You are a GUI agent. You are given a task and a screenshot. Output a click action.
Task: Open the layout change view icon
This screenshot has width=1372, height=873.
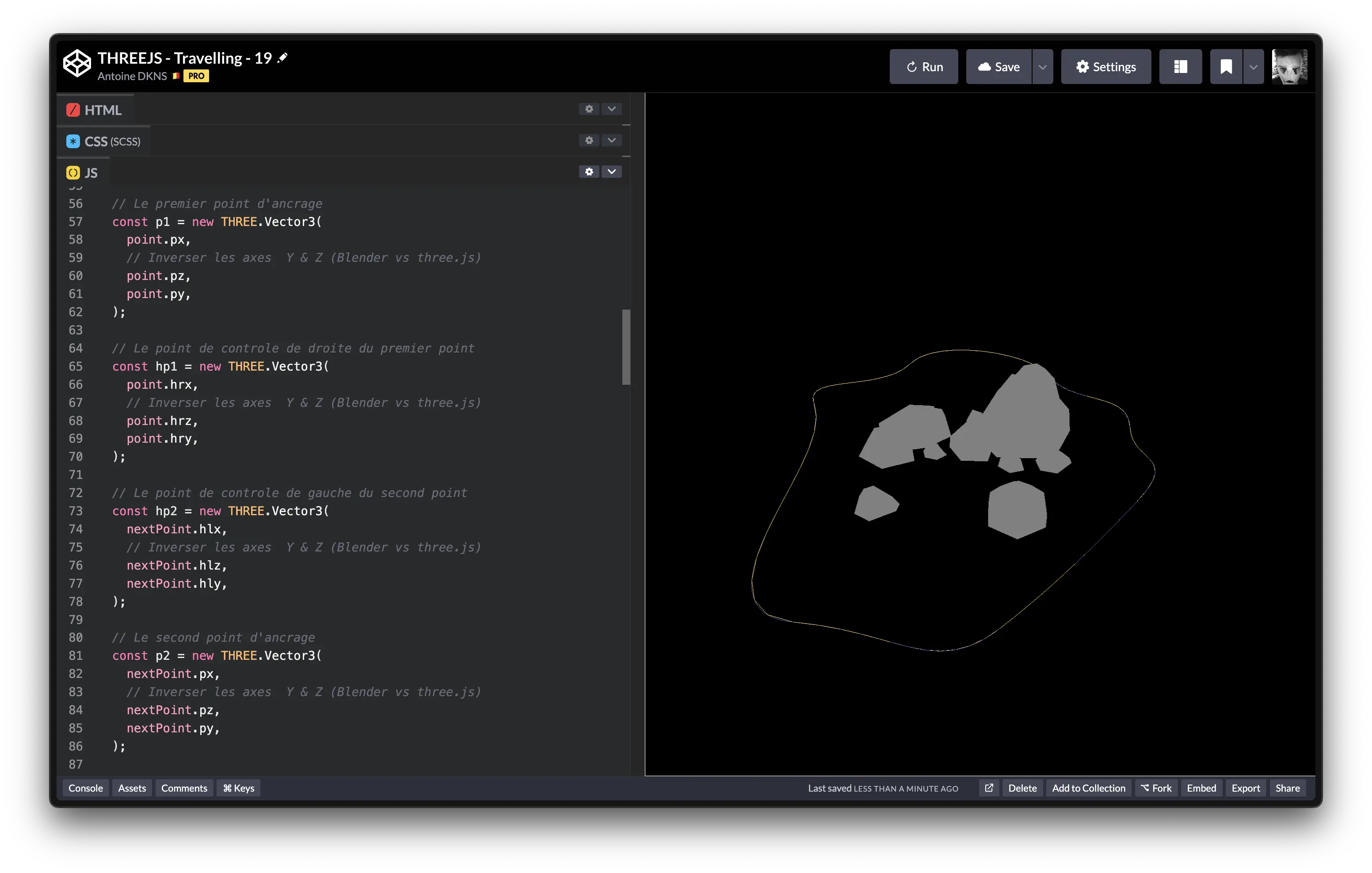[x=1180, y=67]
